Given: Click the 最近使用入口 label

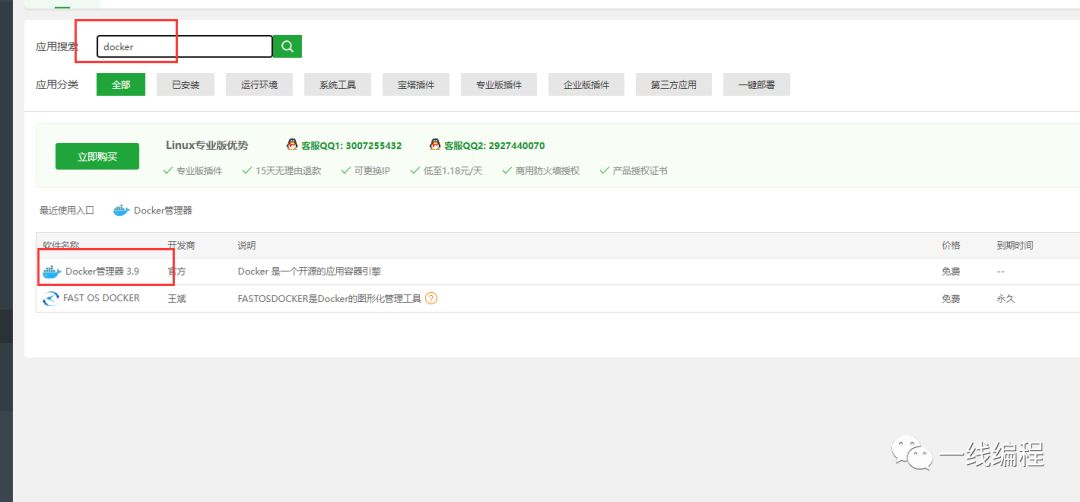Looking at the screenshot, I should click(67, 211).
